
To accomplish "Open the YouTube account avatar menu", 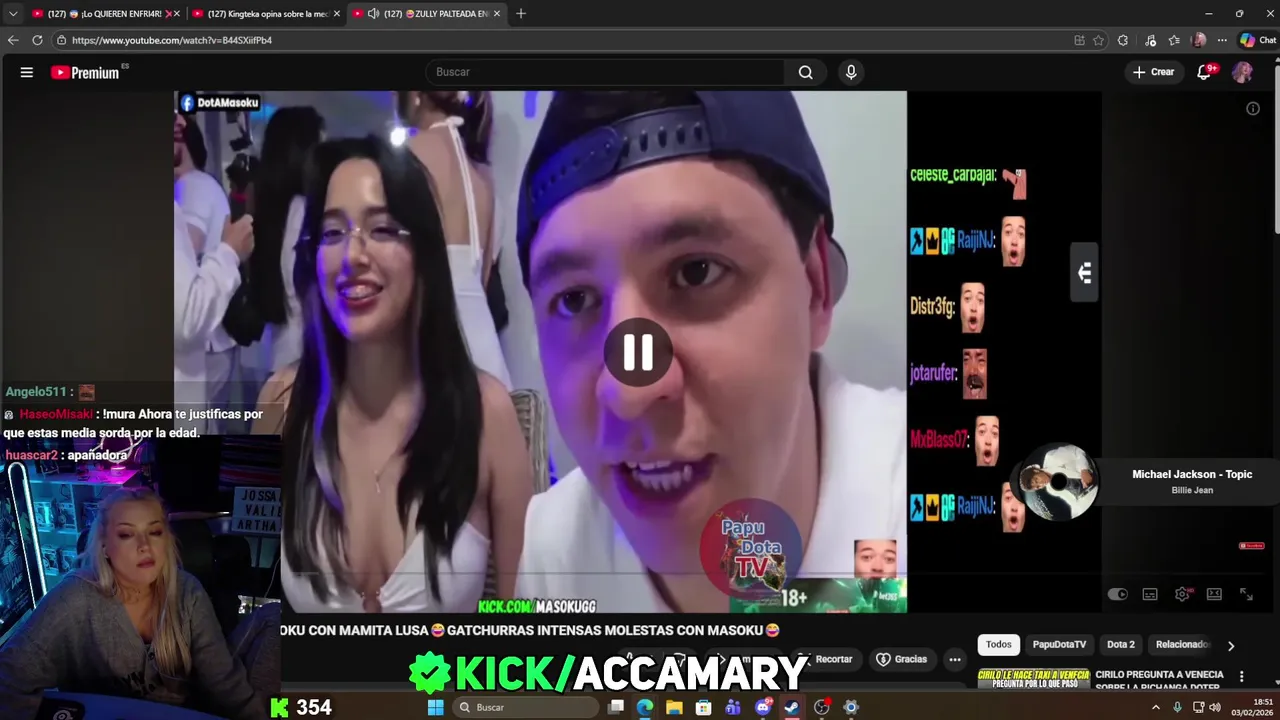I will [1242, 72].
